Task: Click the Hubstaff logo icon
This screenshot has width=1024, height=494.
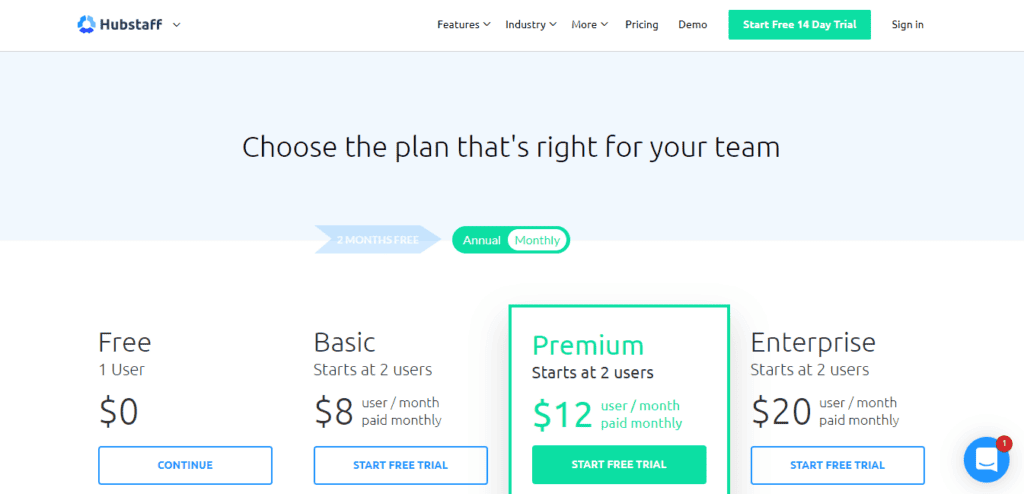Action: [x=86, y=25]
